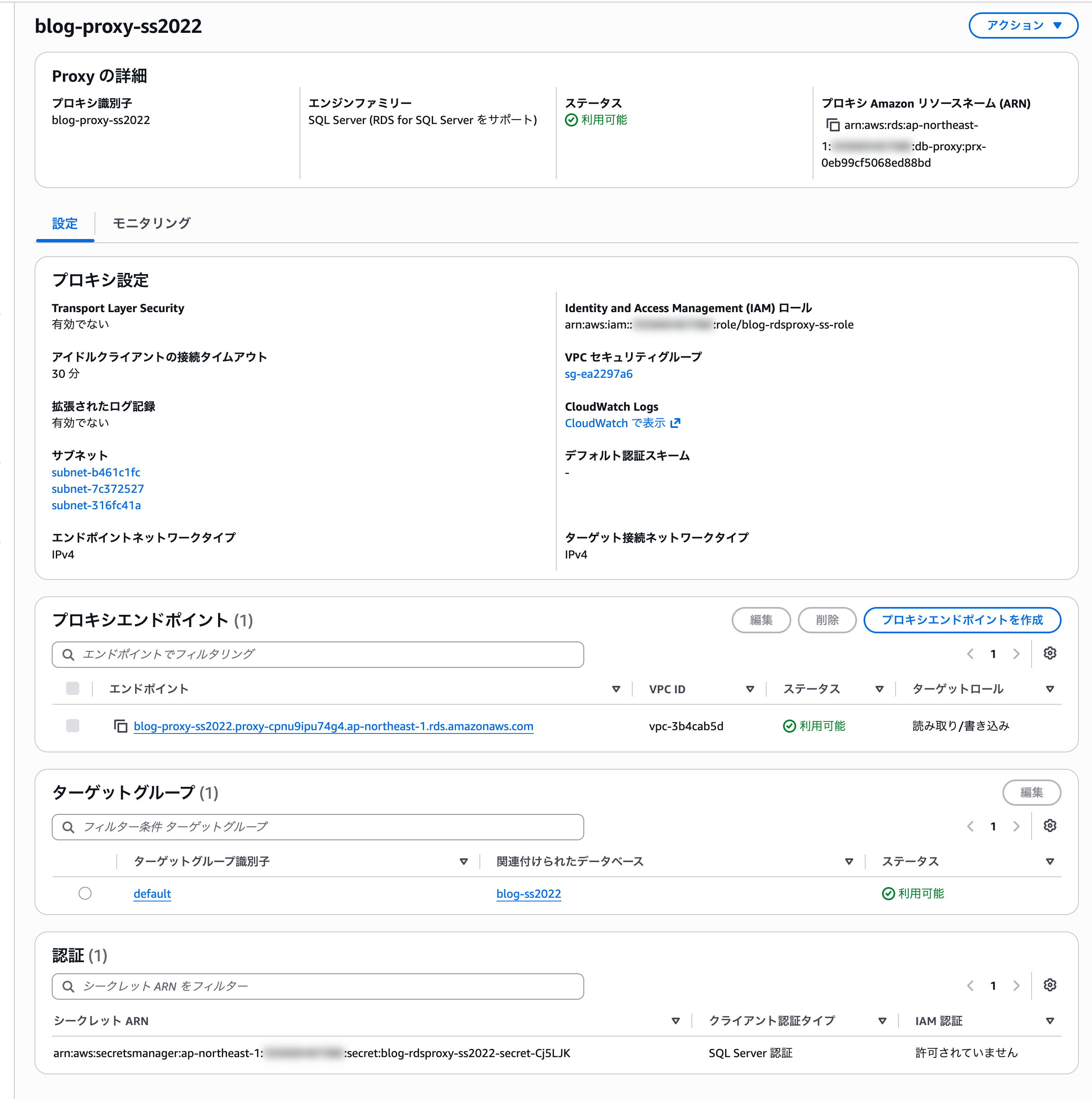Toggle select-all checkbox in endpoints table header
1092x1099 pixels.
click(73, 689)
